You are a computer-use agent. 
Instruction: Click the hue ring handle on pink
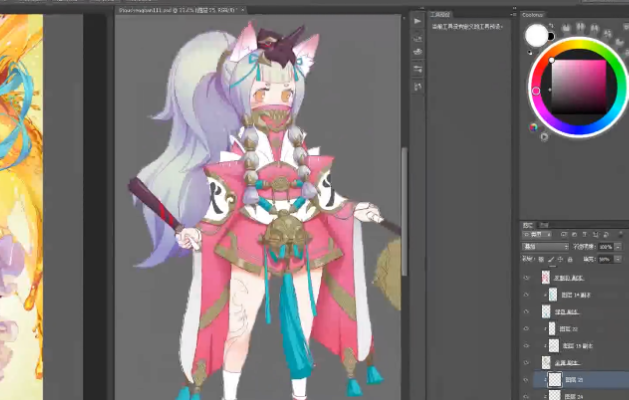tap(536, 91)
